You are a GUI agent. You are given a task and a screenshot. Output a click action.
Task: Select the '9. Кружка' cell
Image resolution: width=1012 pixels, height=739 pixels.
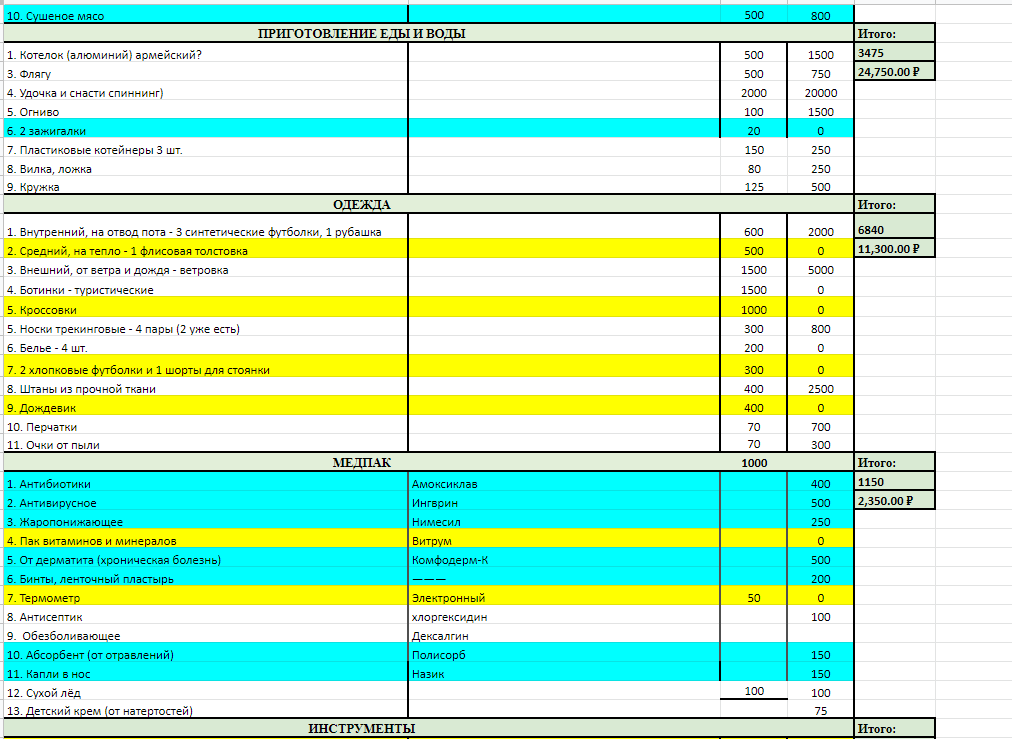tap(206, 187)
